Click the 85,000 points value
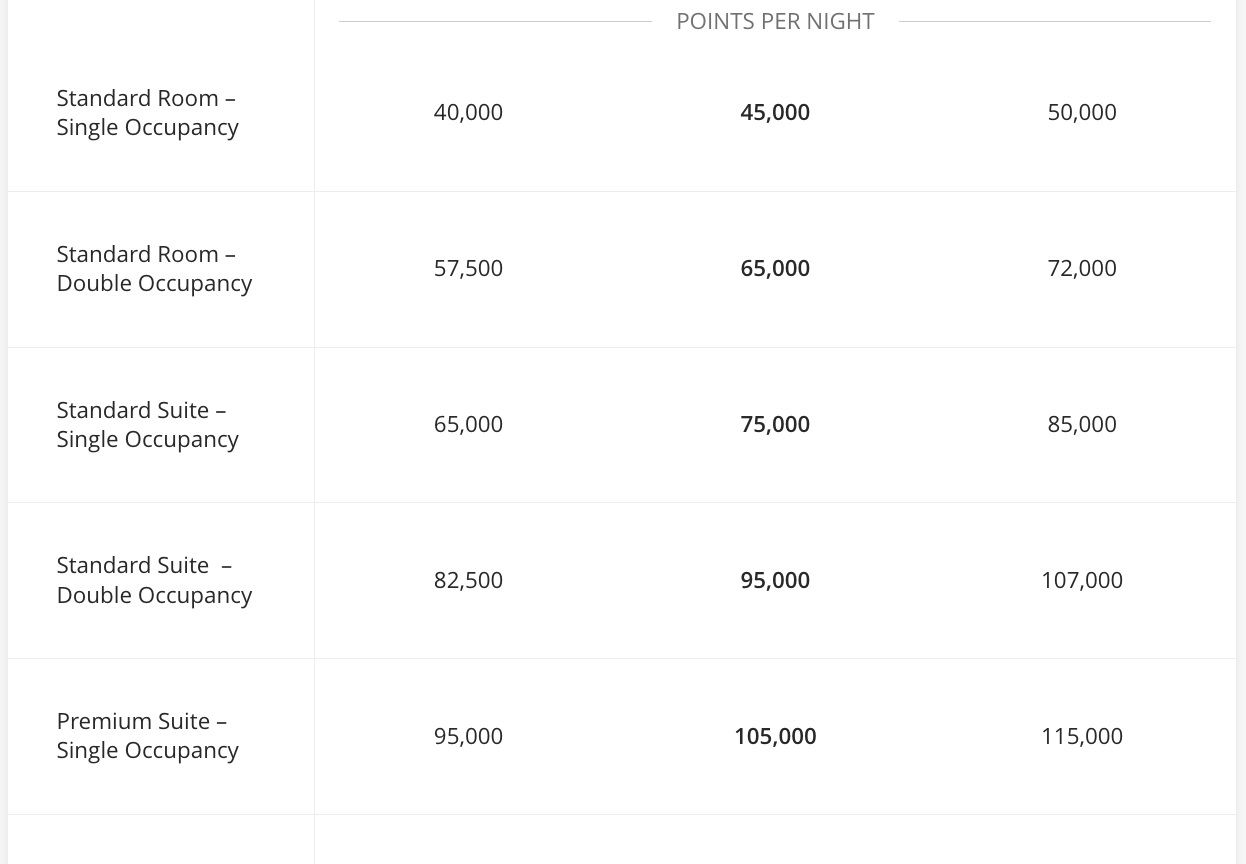The height and width of the screenshot is (864, 1246). pos(1081,424)
